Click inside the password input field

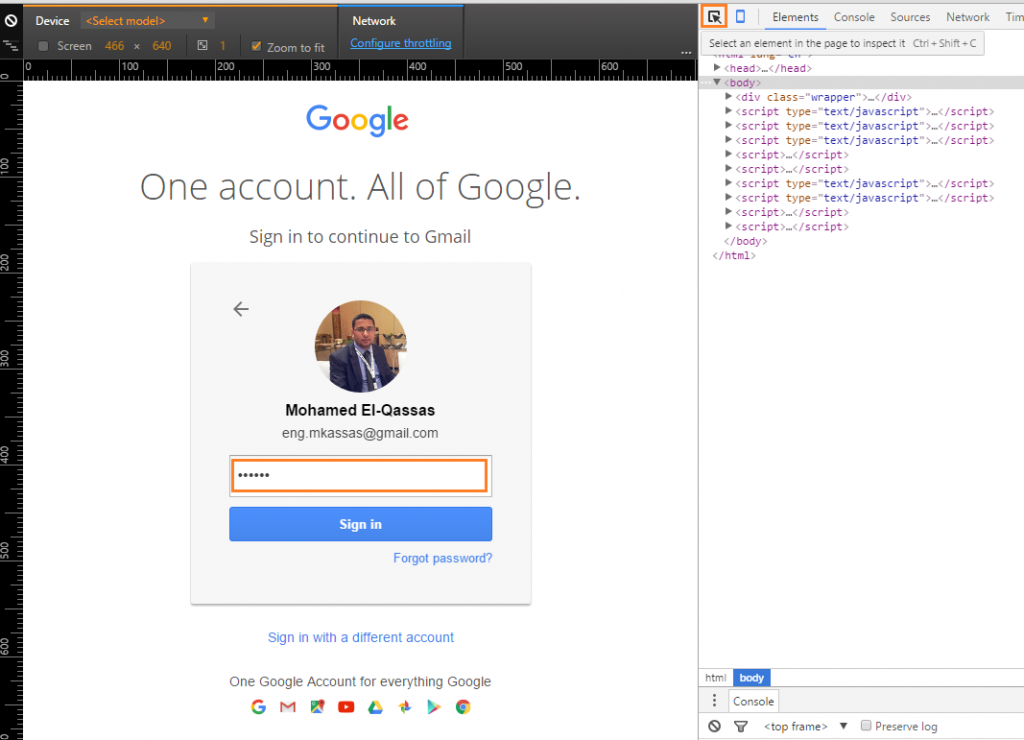click(x=360, y=475)
